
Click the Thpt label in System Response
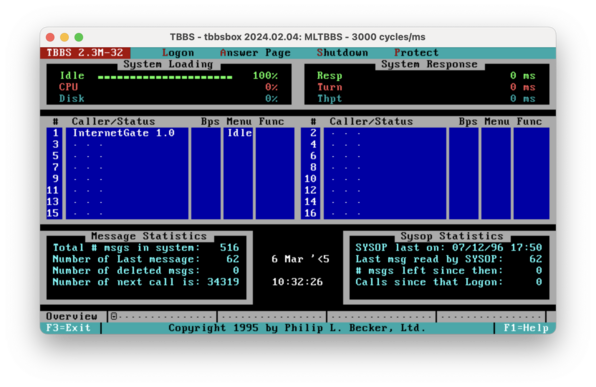(x=330, y=98)
